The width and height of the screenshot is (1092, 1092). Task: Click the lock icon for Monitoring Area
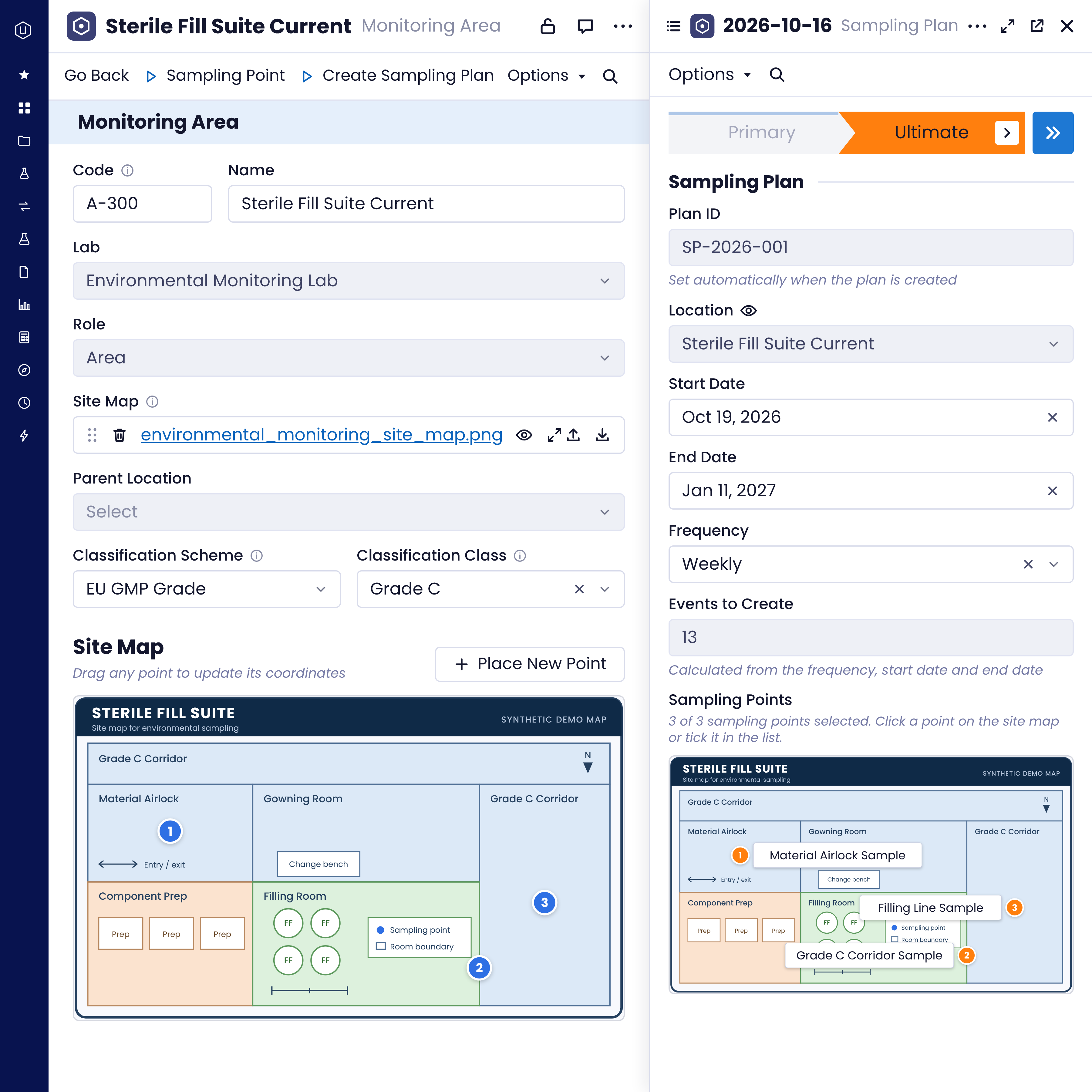[x=547, y=26]
